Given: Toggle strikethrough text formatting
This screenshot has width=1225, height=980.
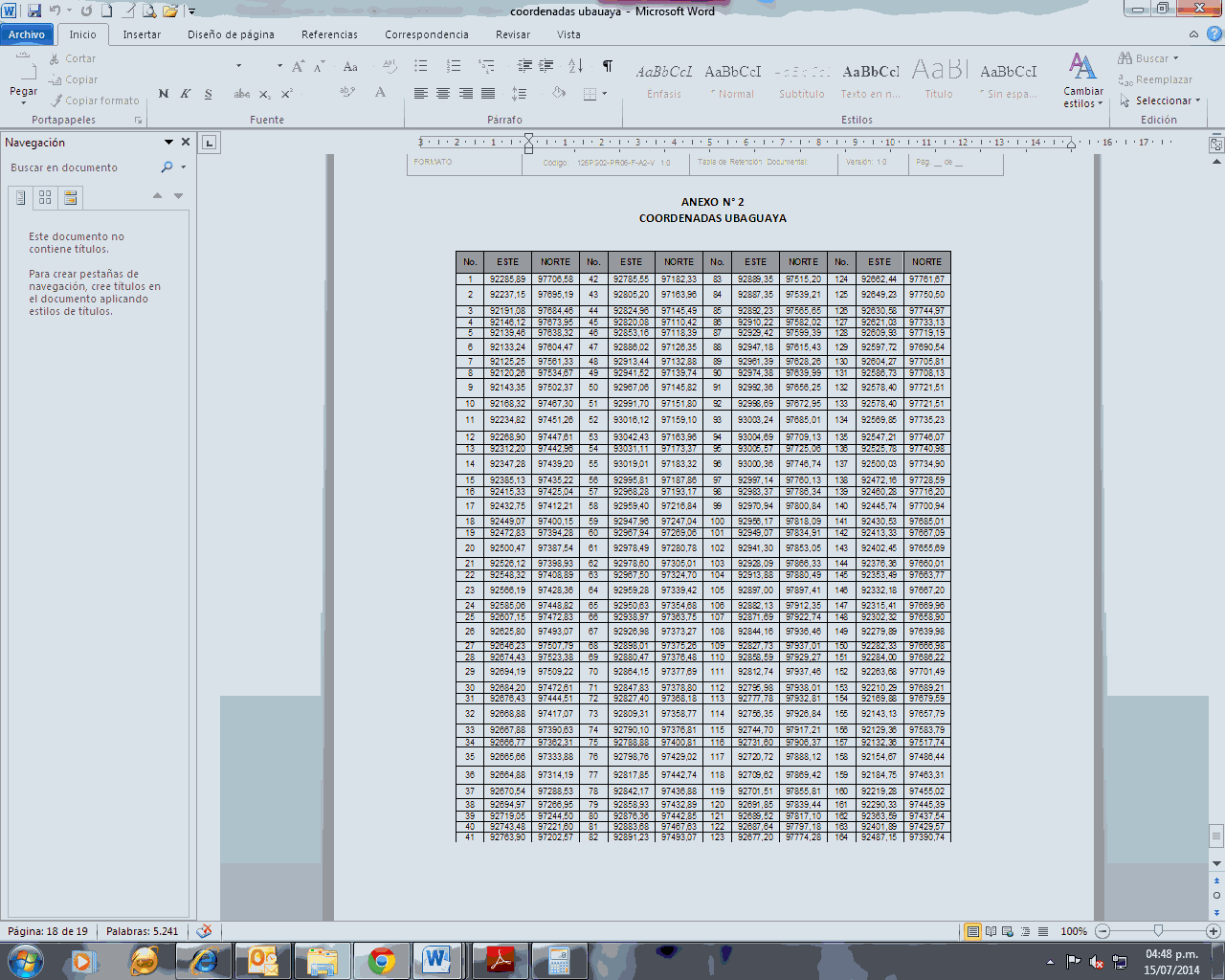Looking at the screenshot, I should coord(241,94).
